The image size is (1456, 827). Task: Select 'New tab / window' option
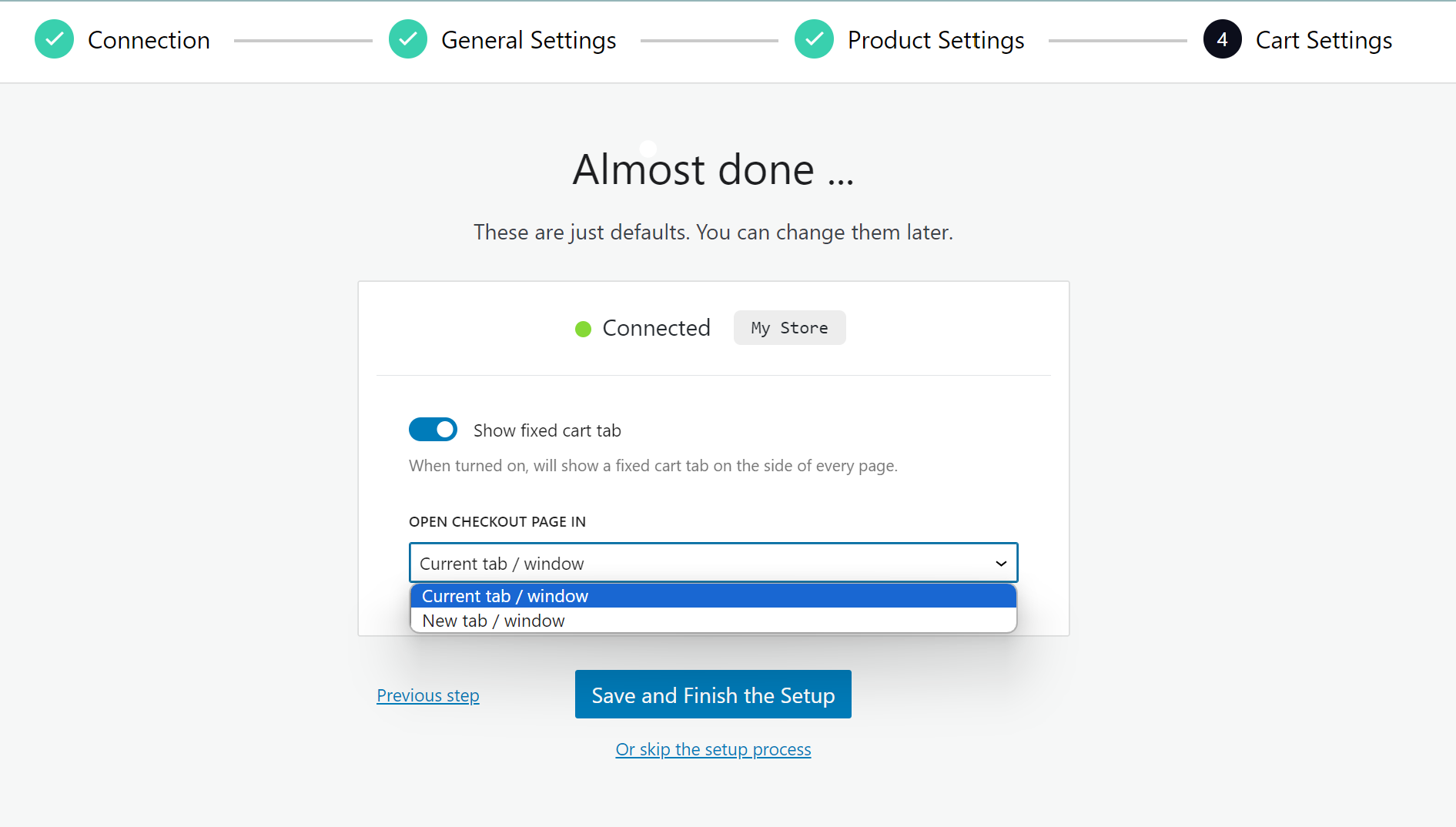[x=494, y=621]
